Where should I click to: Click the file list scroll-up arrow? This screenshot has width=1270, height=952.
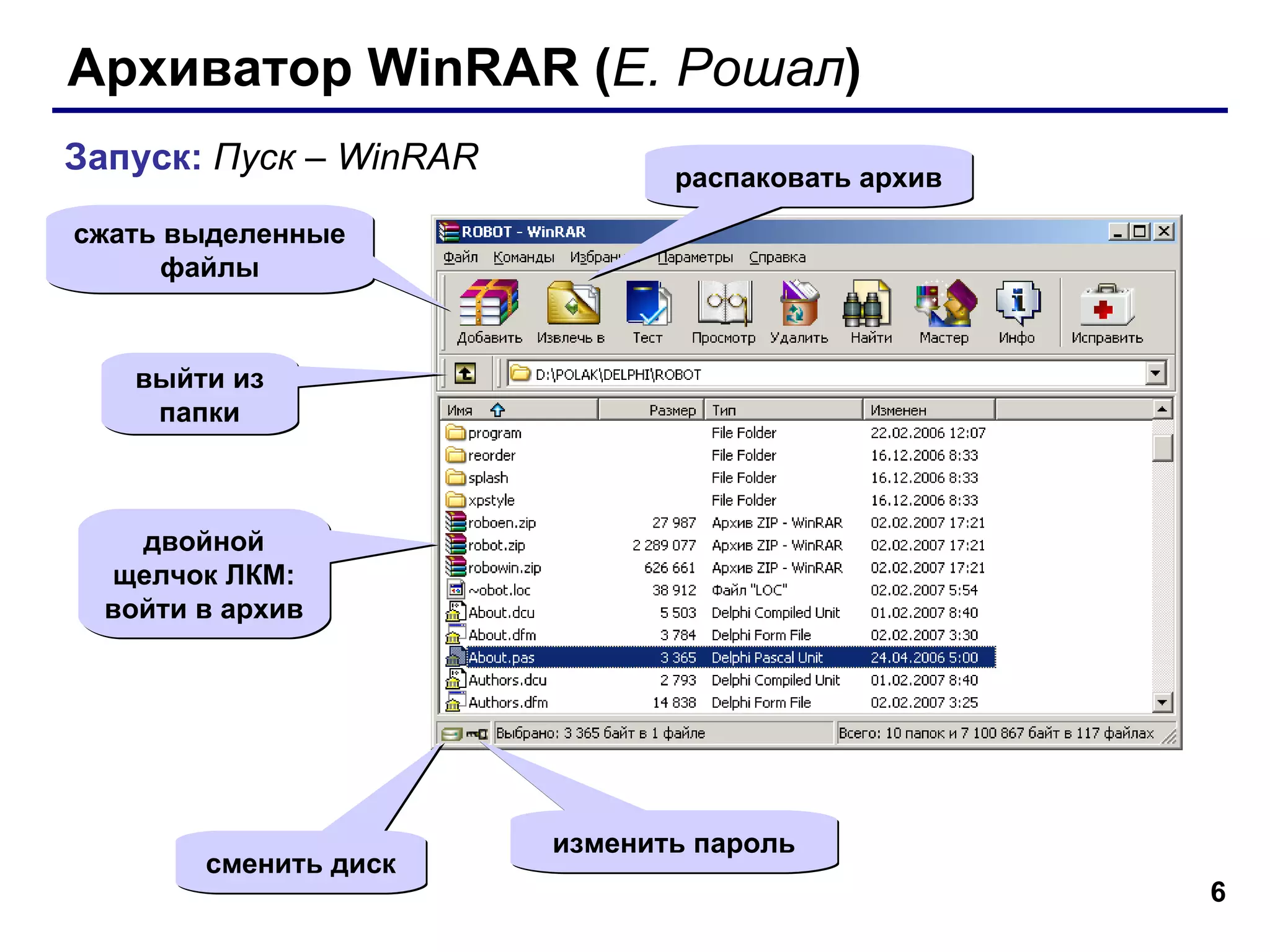tap(1162, 409)
